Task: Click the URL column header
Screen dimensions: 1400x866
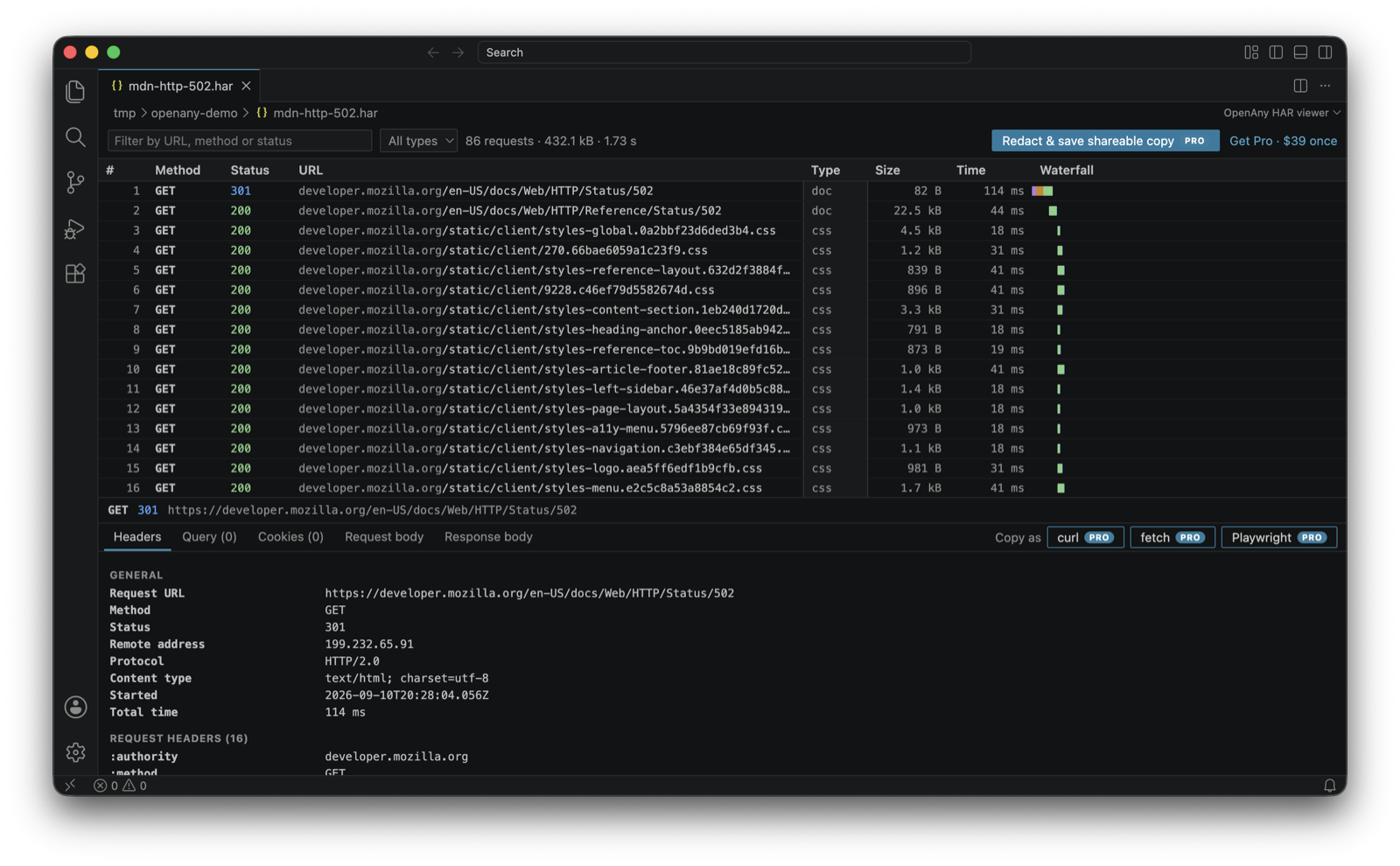Action: [310, 170]
